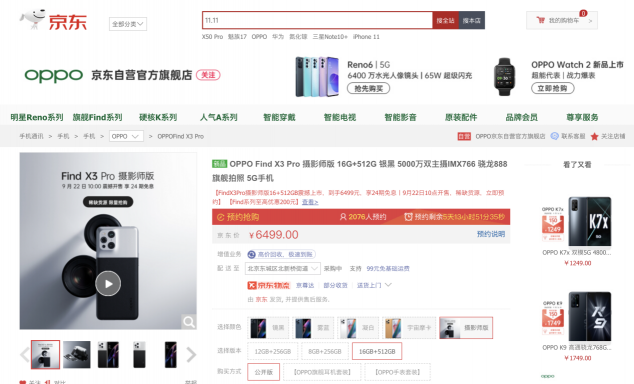The width and height of the screenshot is (634, 384).
Task: Click the Reno6 phones banner image
Action: (x=317, y=76)
